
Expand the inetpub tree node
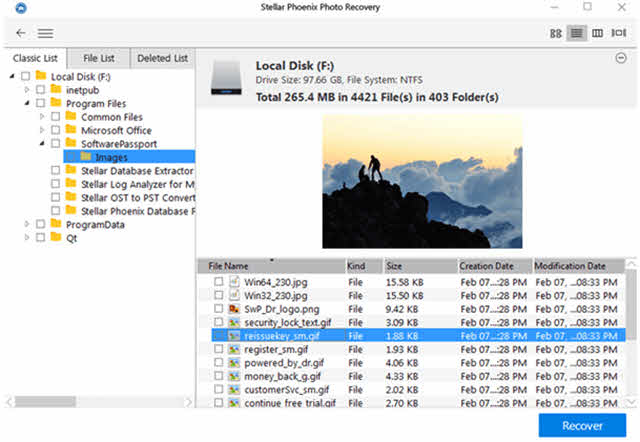click(x=27, y=89)
